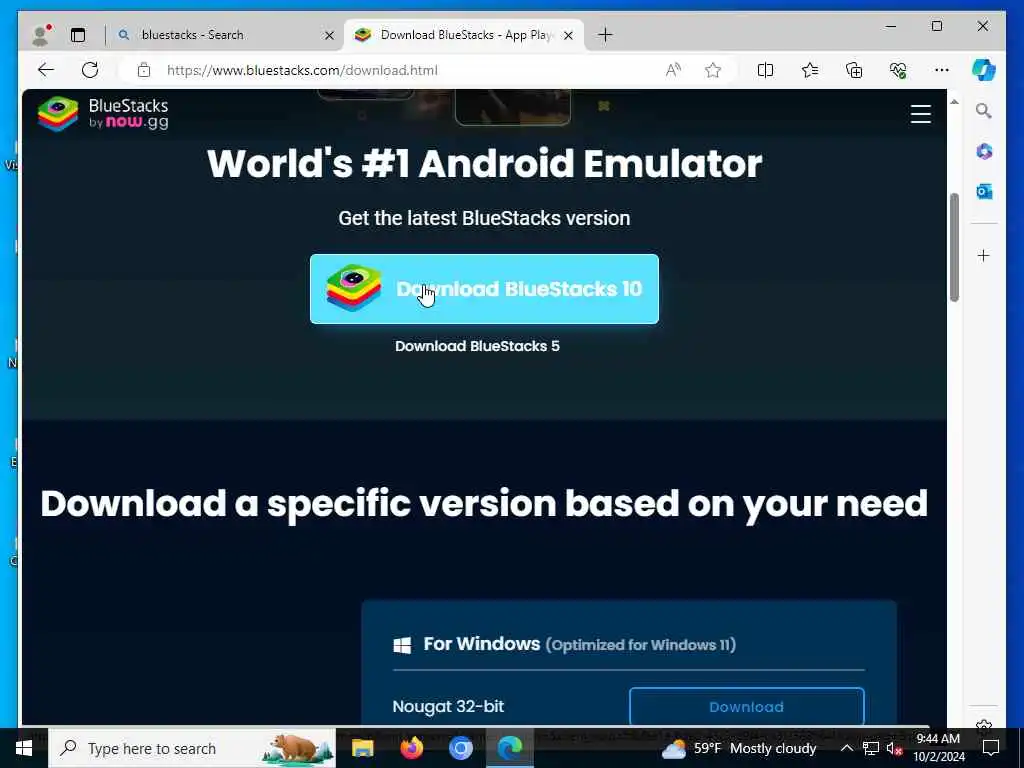Click the BlueStacks by now.gg logo

[x=103, y=114]
